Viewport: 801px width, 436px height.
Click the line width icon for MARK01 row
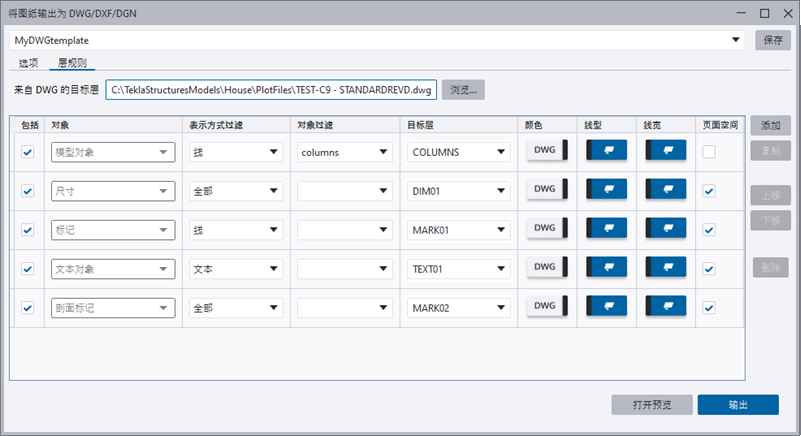[666, 229]
